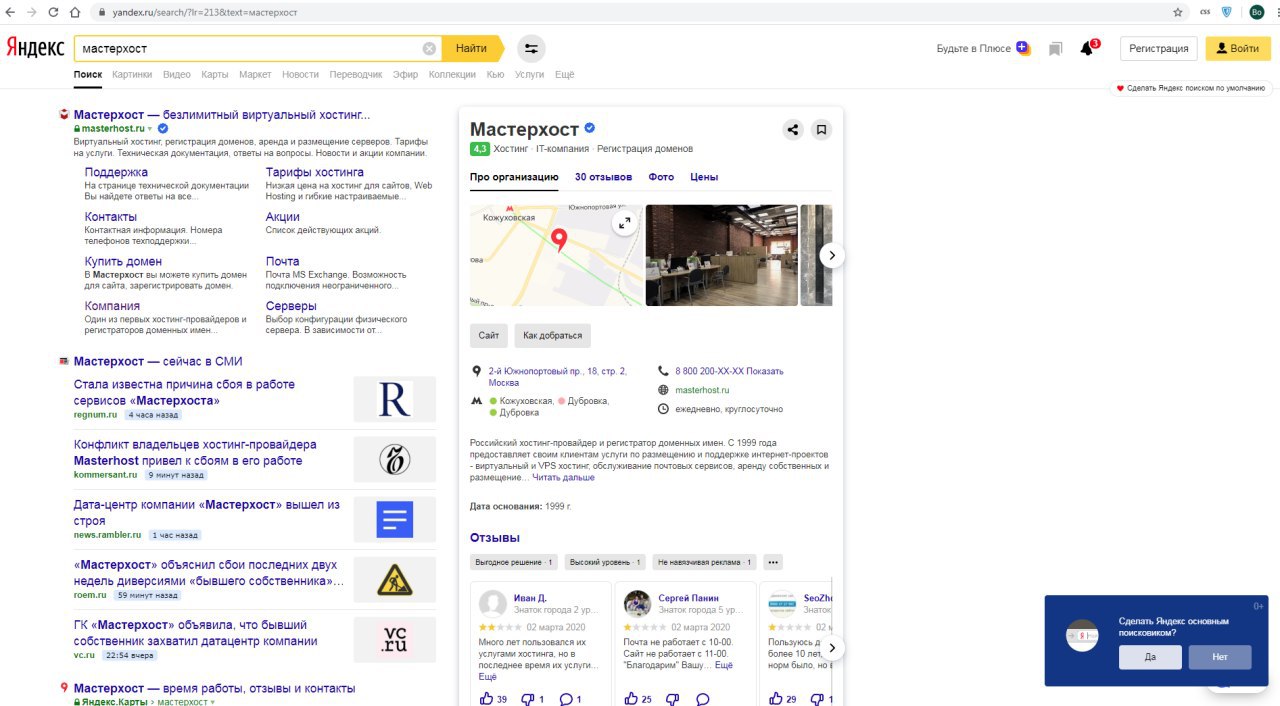This screenshot has width=1280, height=706.
Task: Open Сергей Панин profile avatar
Action: pyautogui.click(x=637, y=604)
